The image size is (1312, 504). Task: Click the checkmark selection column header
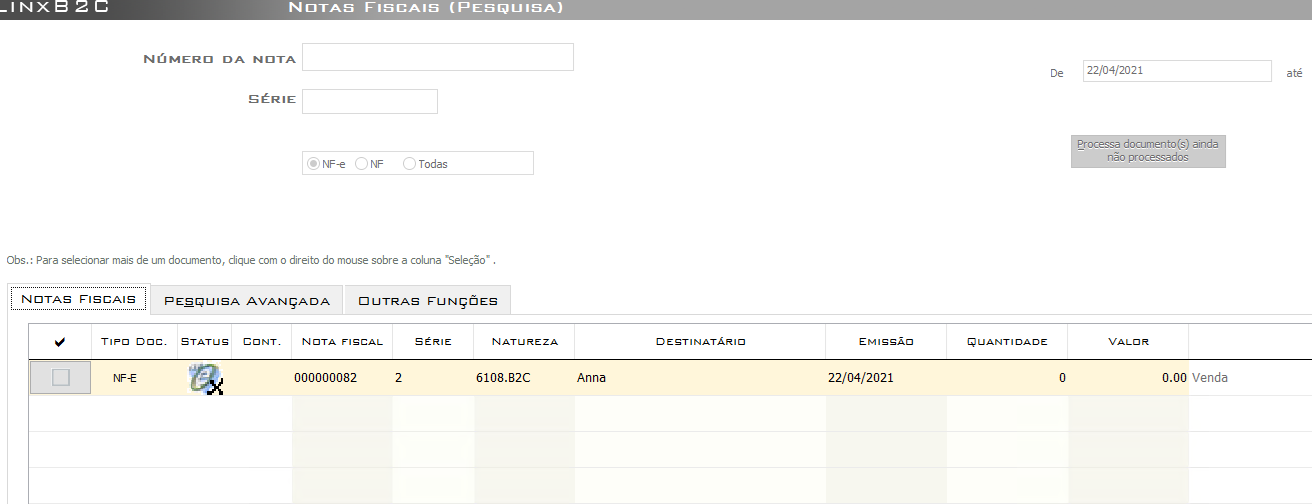pos(60,342)
